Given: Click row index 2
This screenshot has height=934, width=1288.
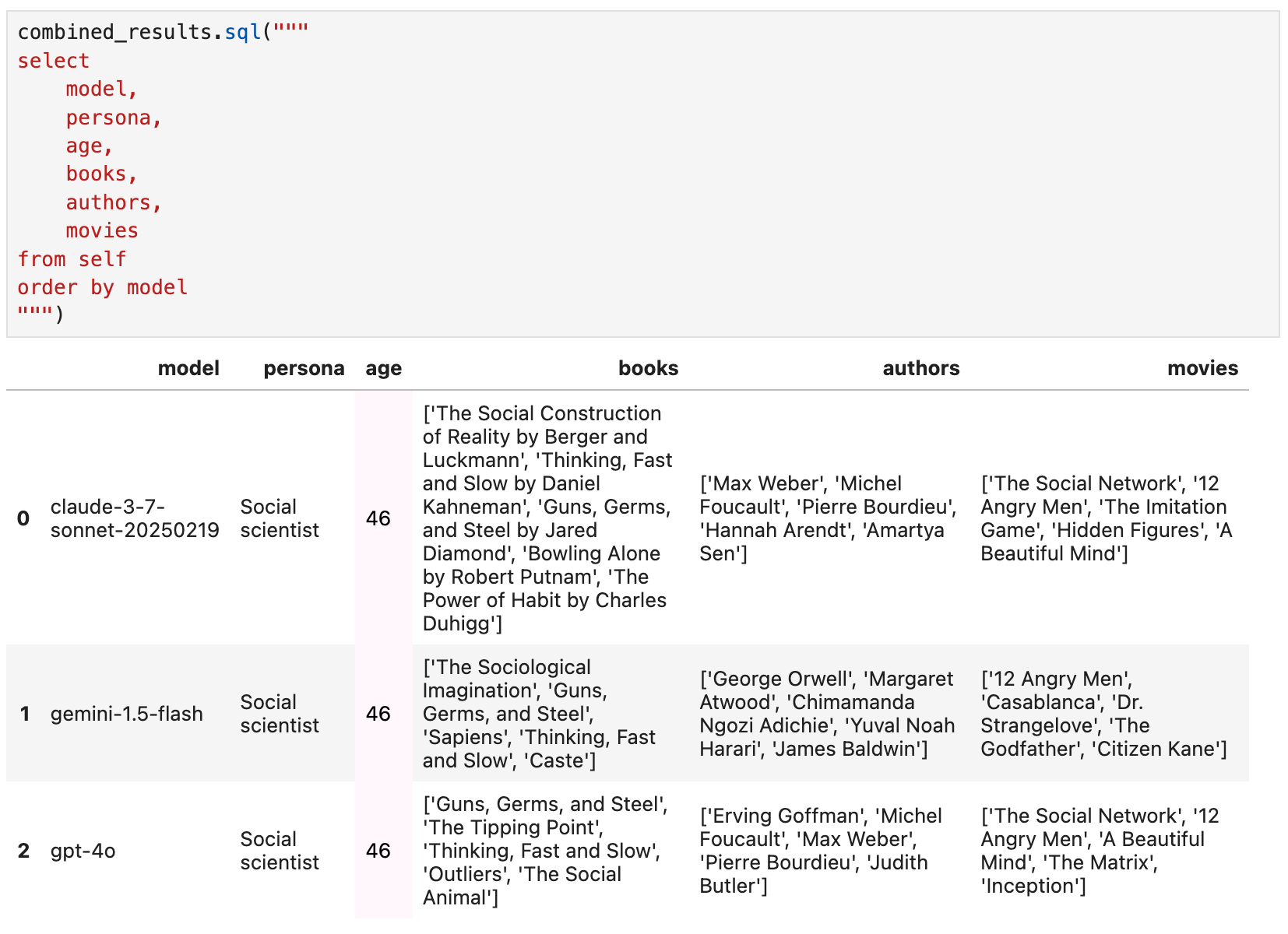Looking at the screenshot, I should tap(23, 851).
